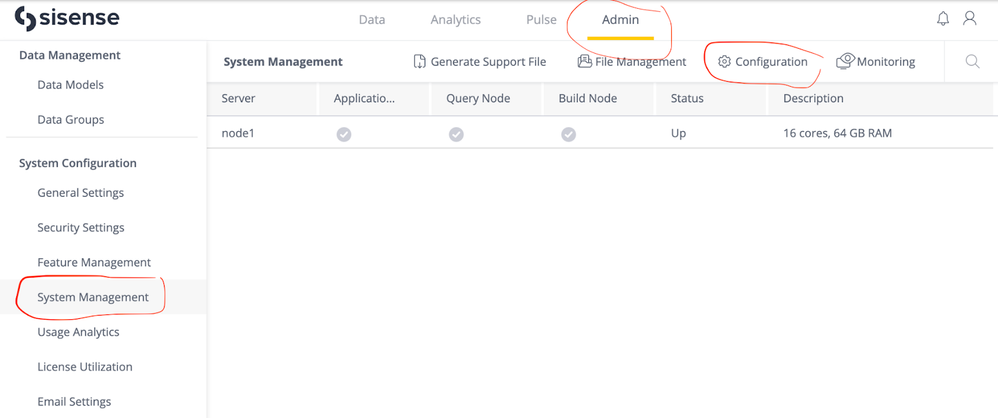Image resolution: width=998 pixels, height=418 pixels.
Task: Toggle node1 Application checkmark
Action: (x=344, y=134)
